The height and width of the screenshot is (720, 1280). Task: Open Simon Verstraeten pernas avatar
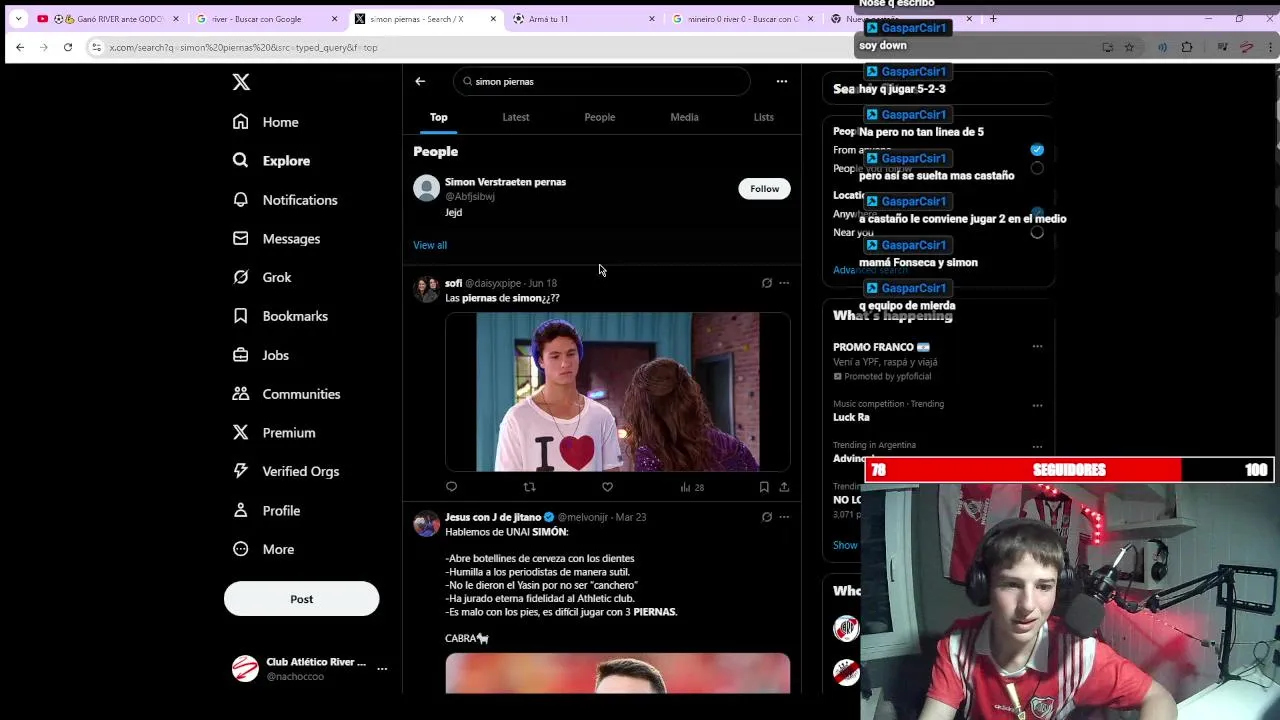click(x=427, y=188)
